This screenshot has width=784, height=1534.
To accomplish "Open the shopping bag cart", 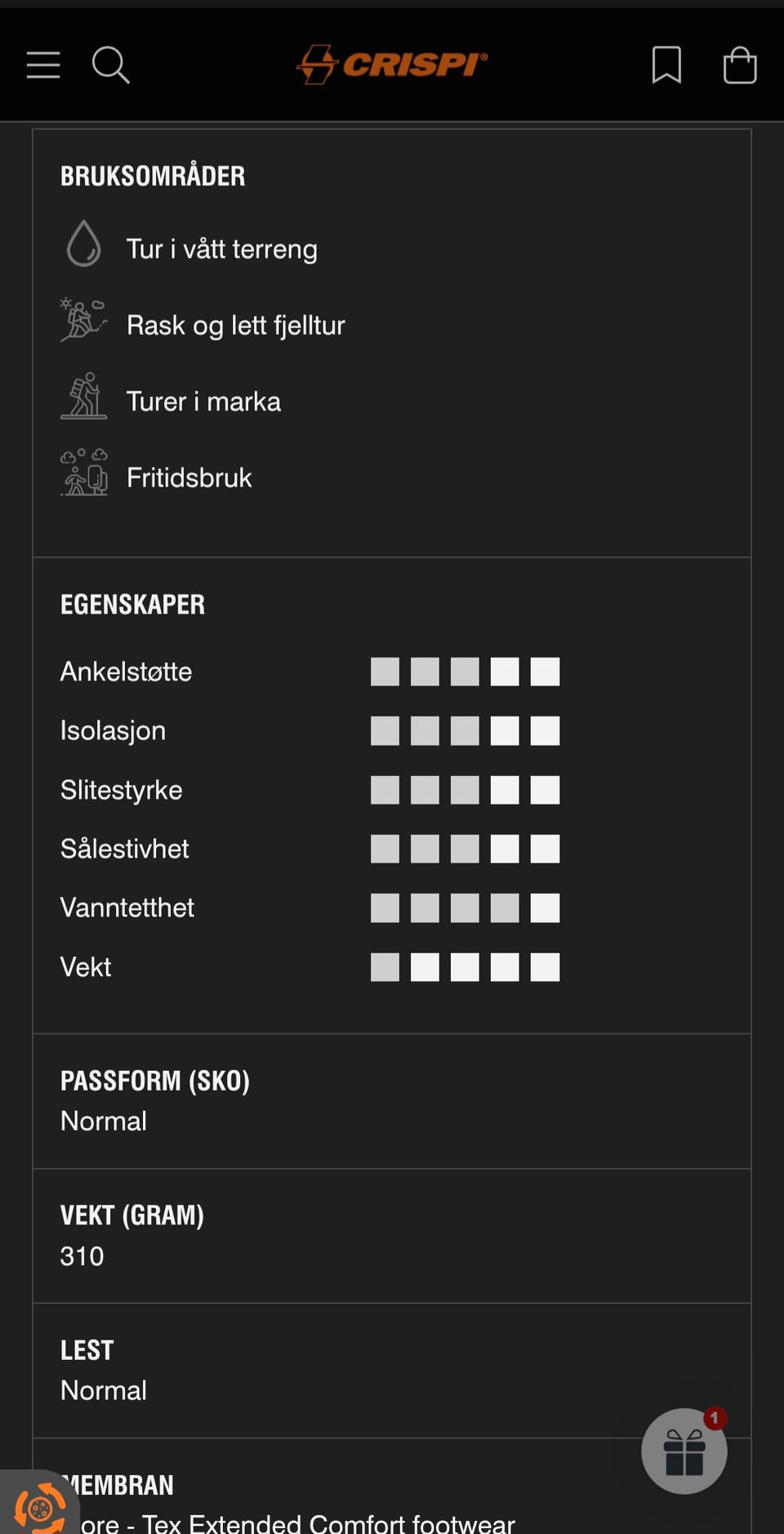I will point(740,65).
